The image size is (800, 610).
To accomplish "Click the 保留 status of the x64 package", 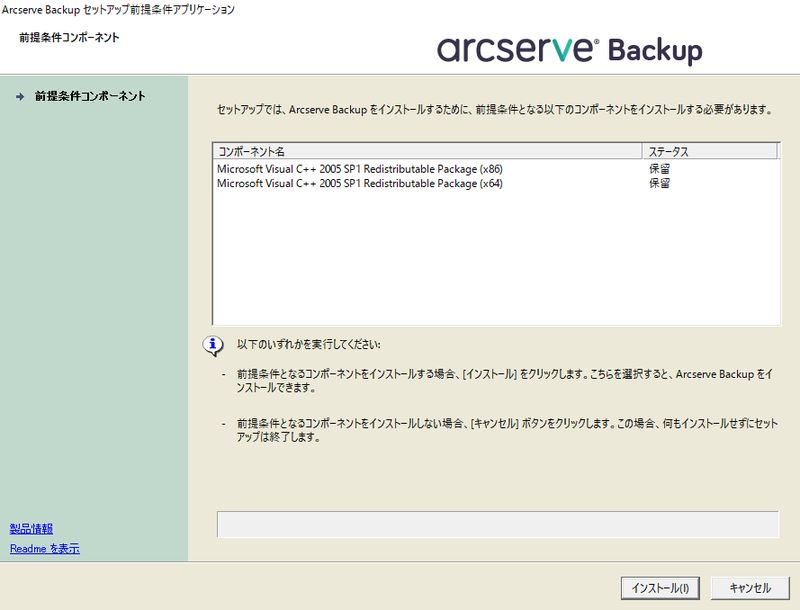I will pyautogui.click(x=657, y=183).
